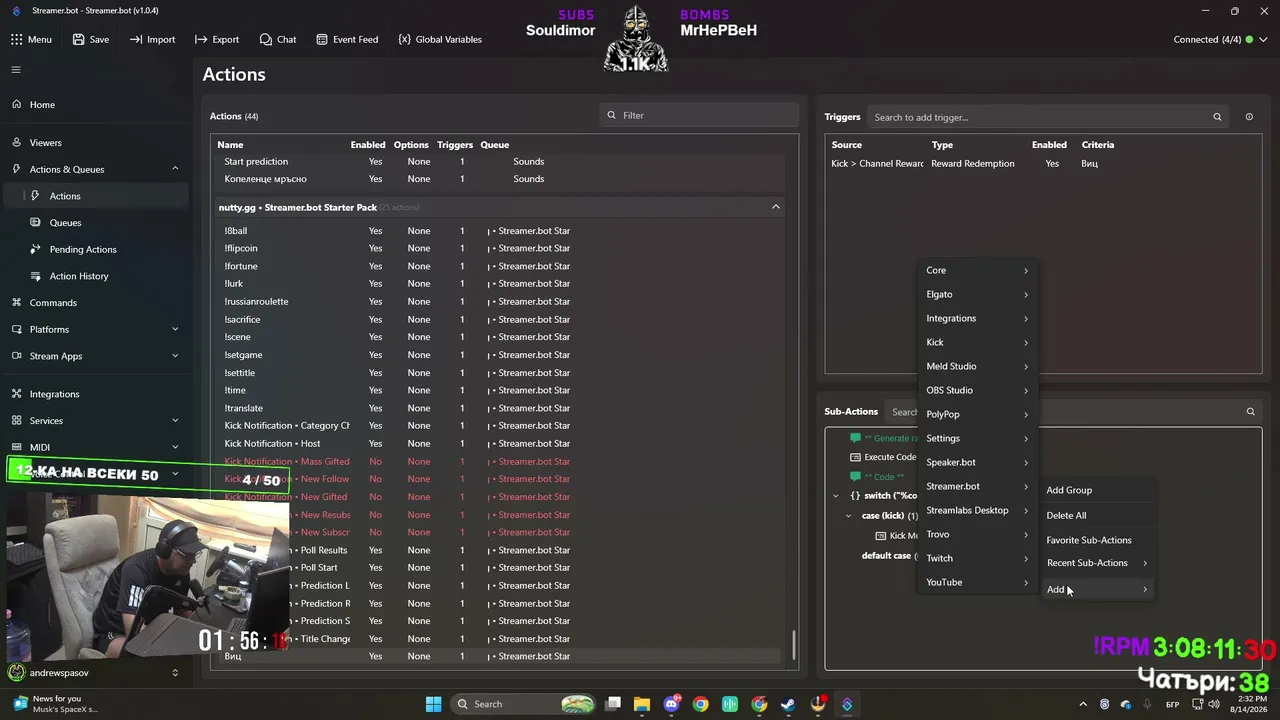
Task: Expand the Services section
Action: [x=175, y=421]
